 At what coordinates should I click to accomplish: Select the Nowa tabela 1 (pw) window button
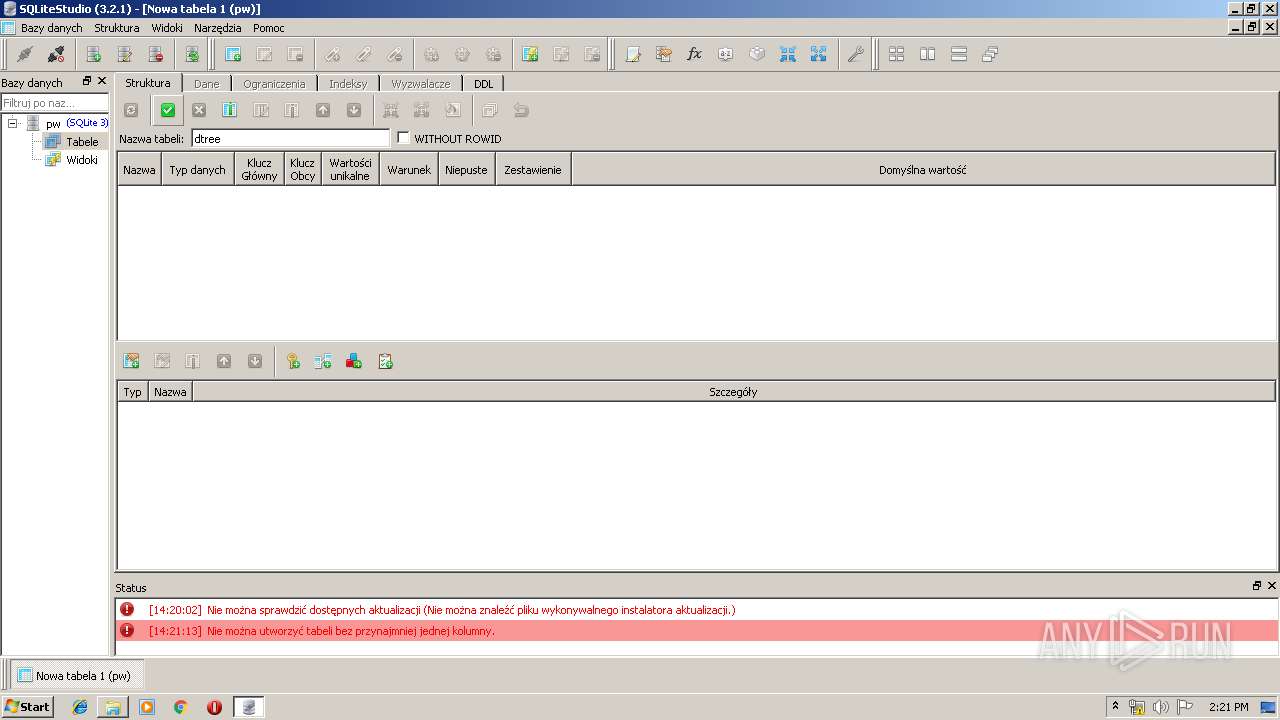click(77, 675)
